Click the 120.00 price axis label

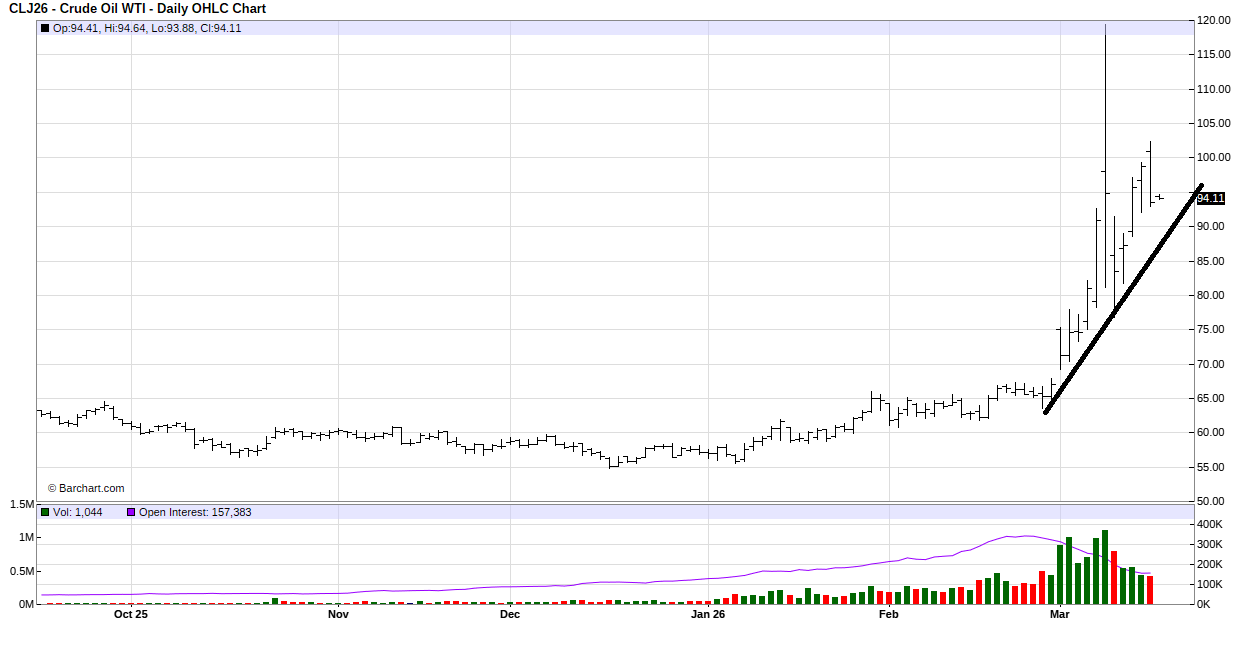(1213, 20)
